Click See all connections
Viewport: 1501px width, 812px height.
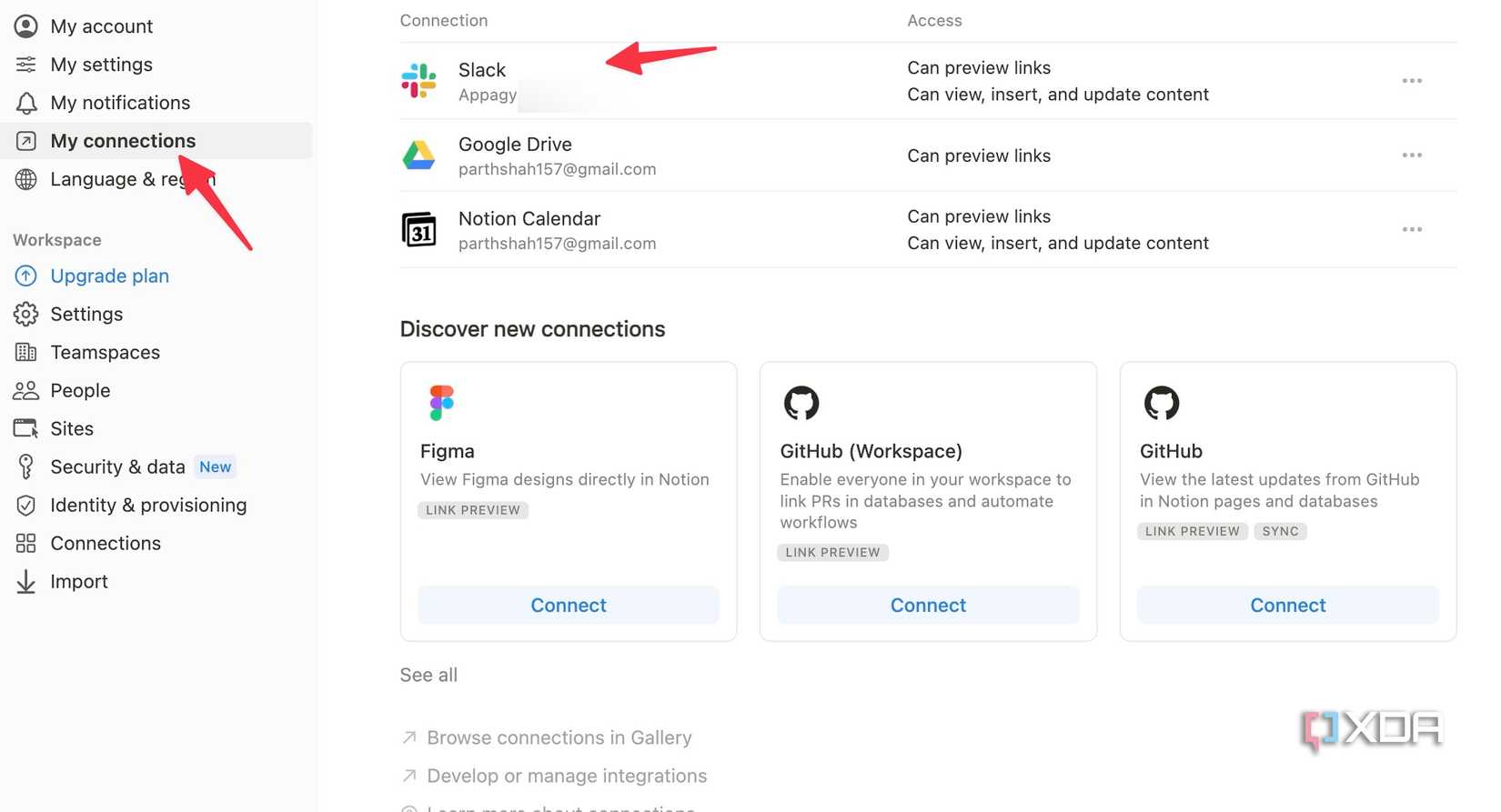pos(428,675)
